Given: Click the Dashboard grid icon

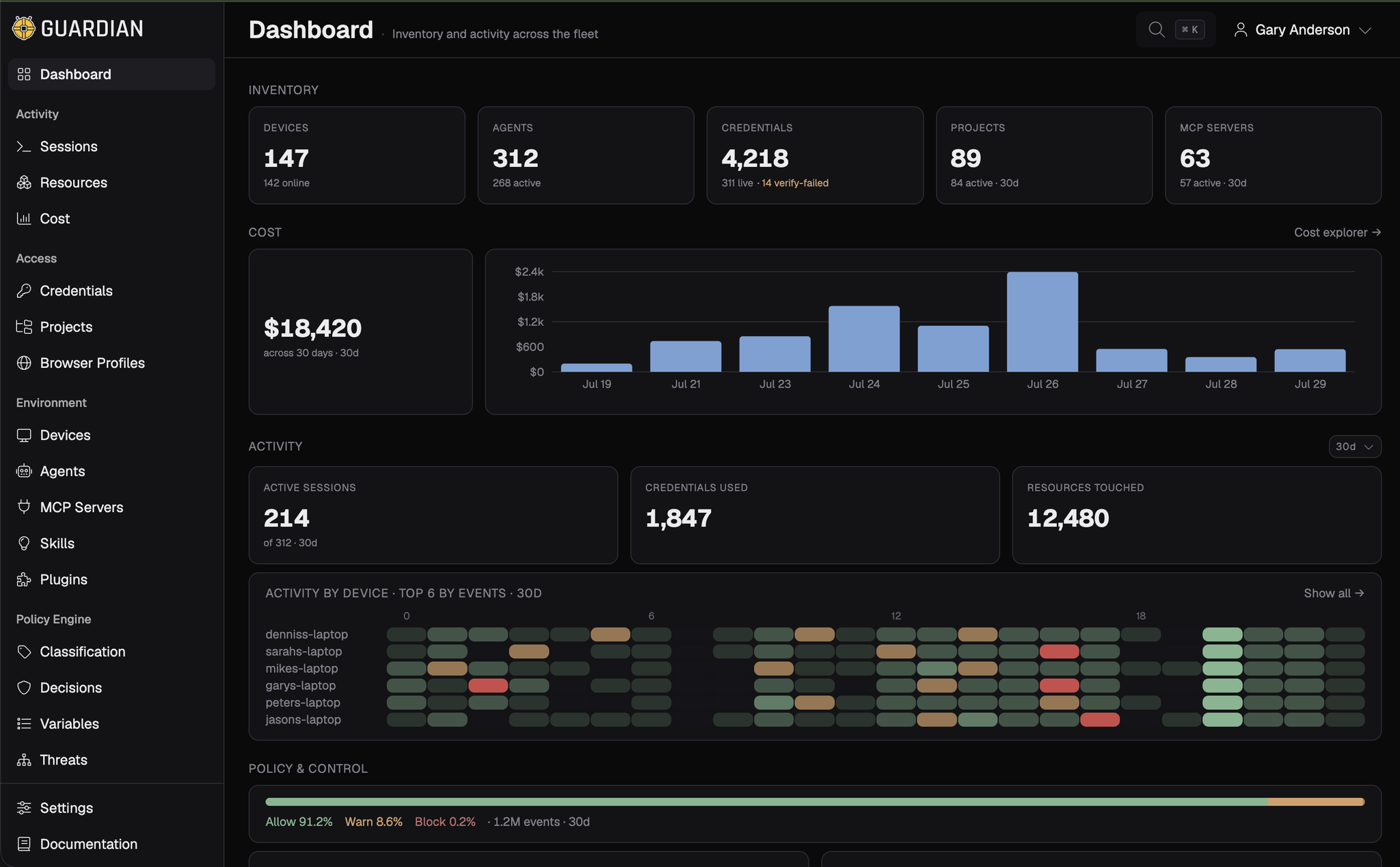Looking at the screenshot, I should (x=24, y=74).
